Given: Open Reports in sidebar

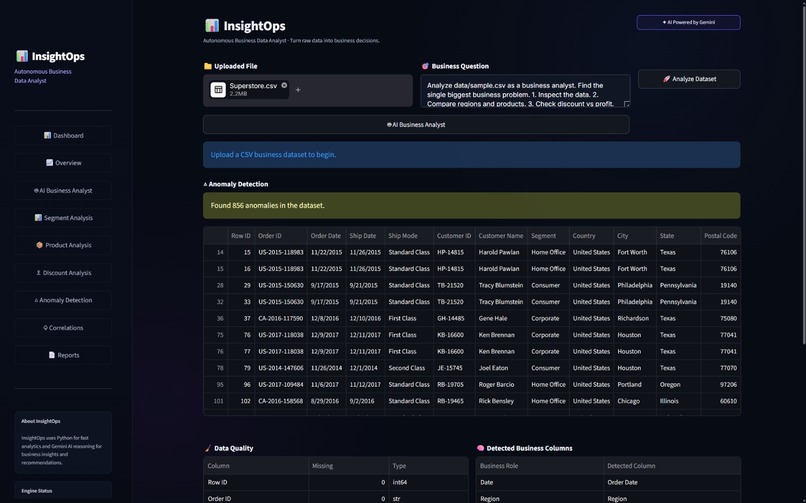Looking at the screenshot, I should click(x=63, y=355).
